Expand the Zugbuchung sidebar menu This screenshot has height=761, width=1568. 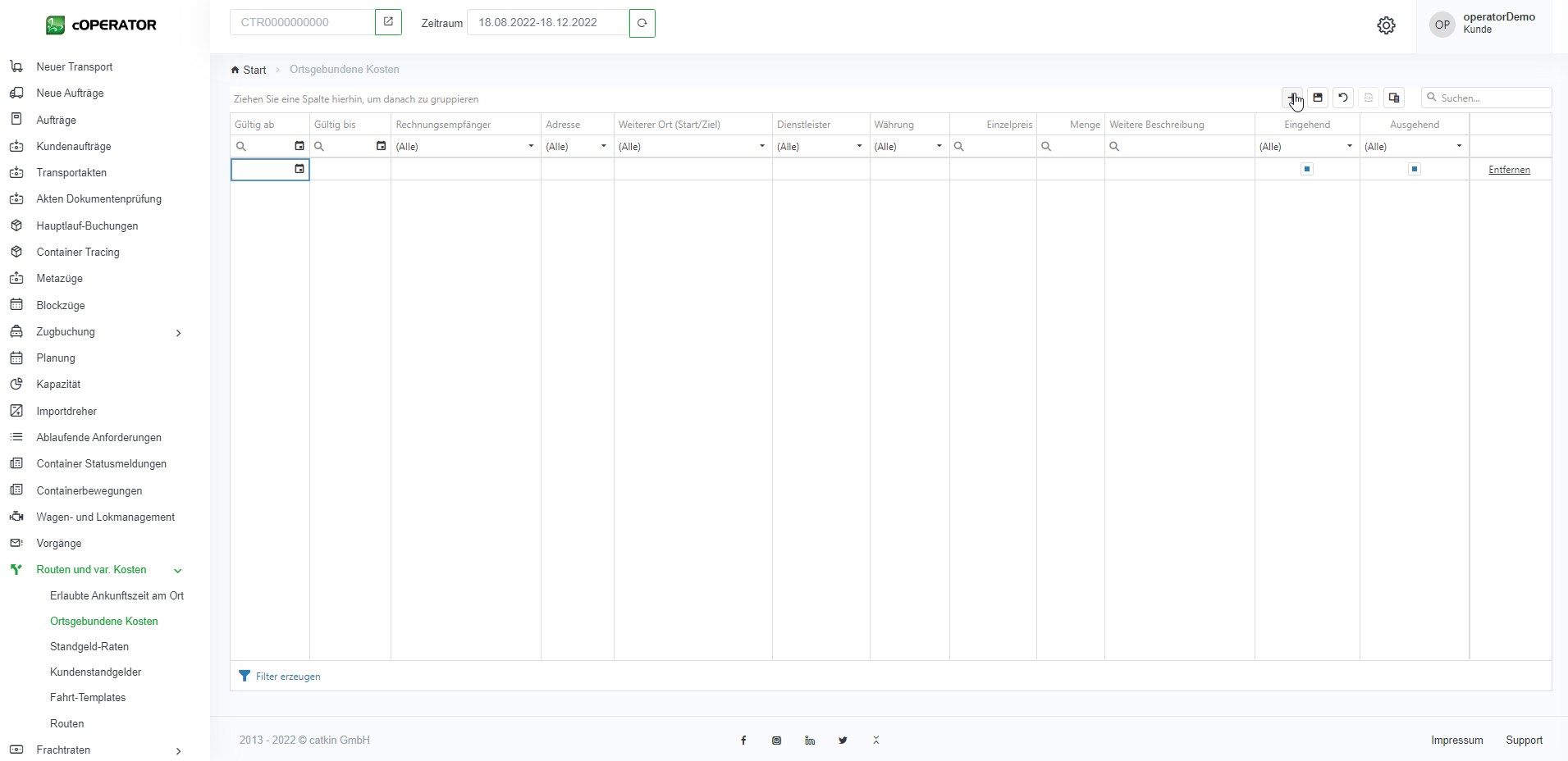pos(178,332)
